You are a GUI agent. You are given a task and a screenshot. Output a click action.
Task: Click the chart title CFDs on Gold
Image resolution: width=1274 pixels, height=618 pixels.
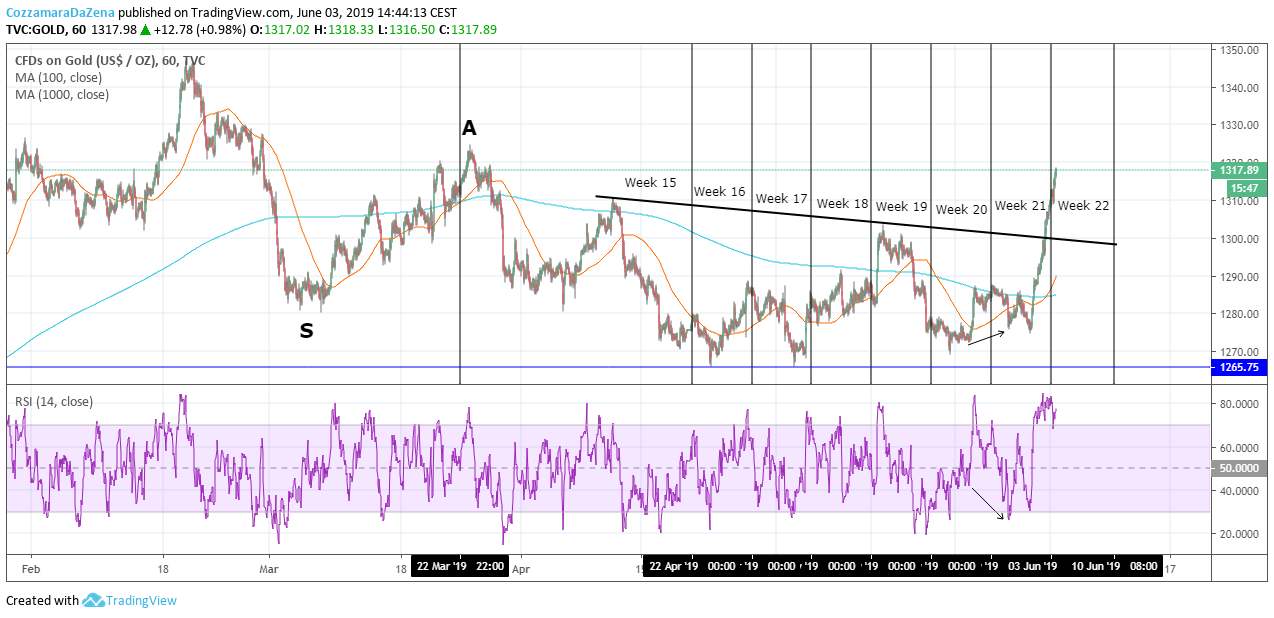110,61
